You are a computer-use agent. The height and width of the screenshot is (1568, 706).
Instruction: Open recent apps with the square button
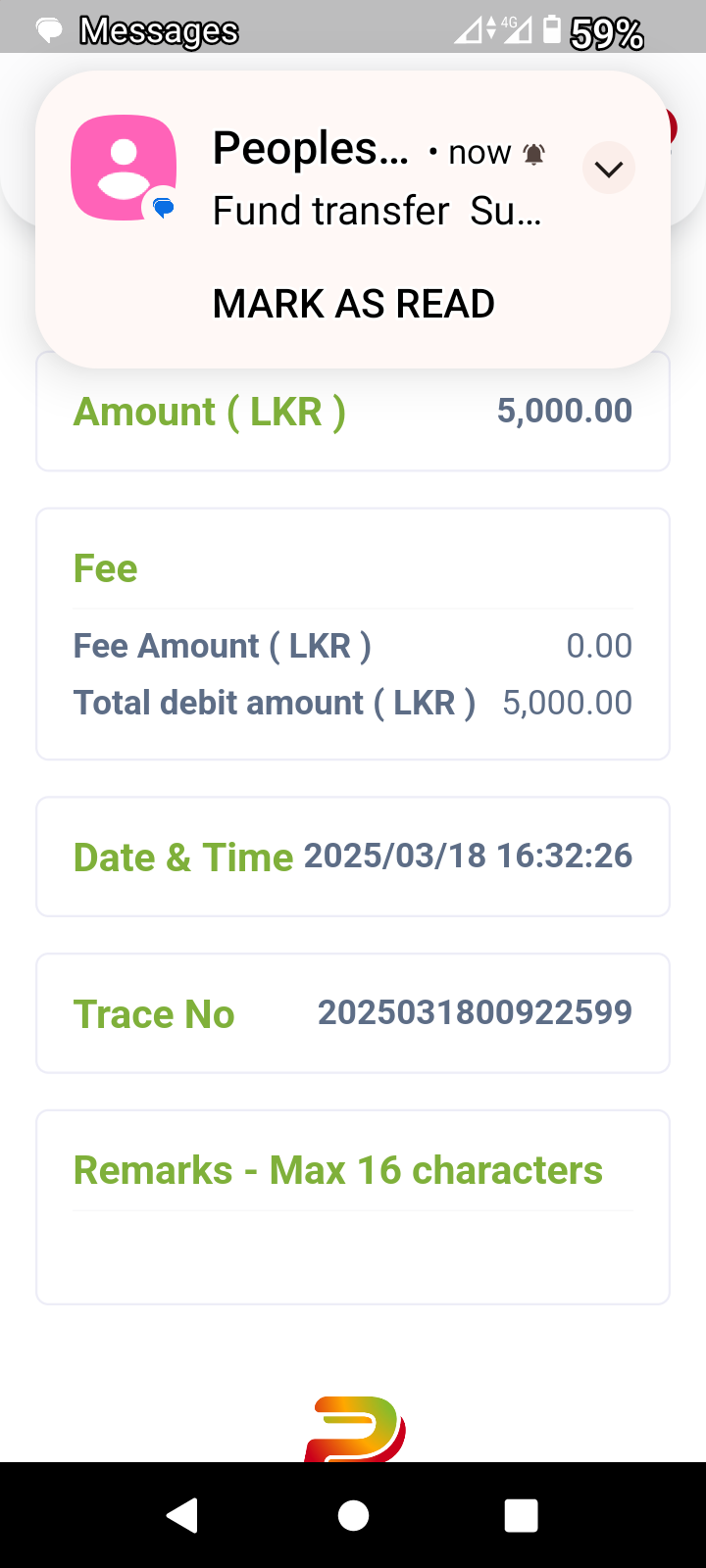pos(521,1515)
